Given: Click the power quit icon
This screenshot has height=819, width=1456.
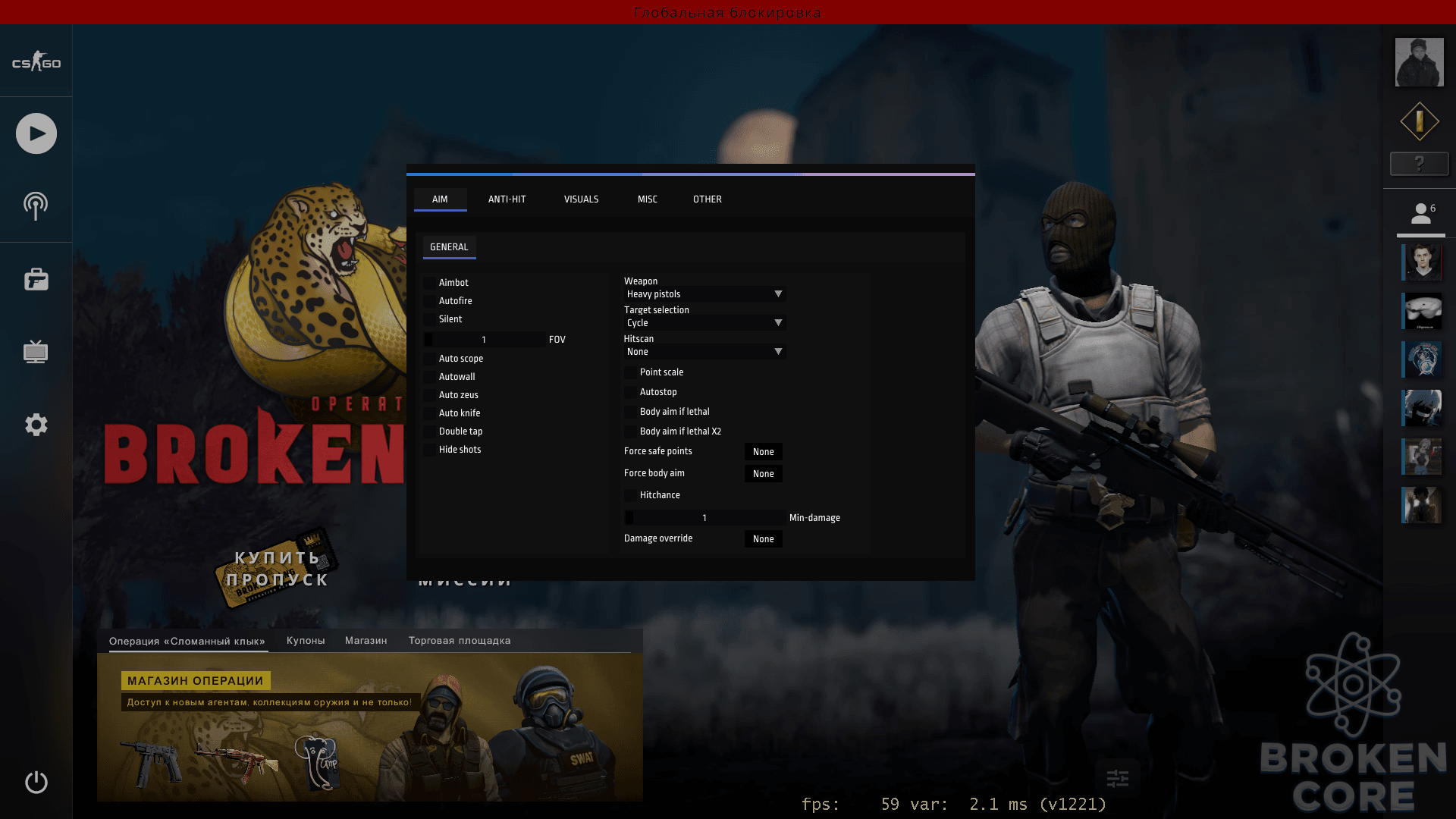Looking at the screenshot, I should pyautogui.click(x=36, y=782).
